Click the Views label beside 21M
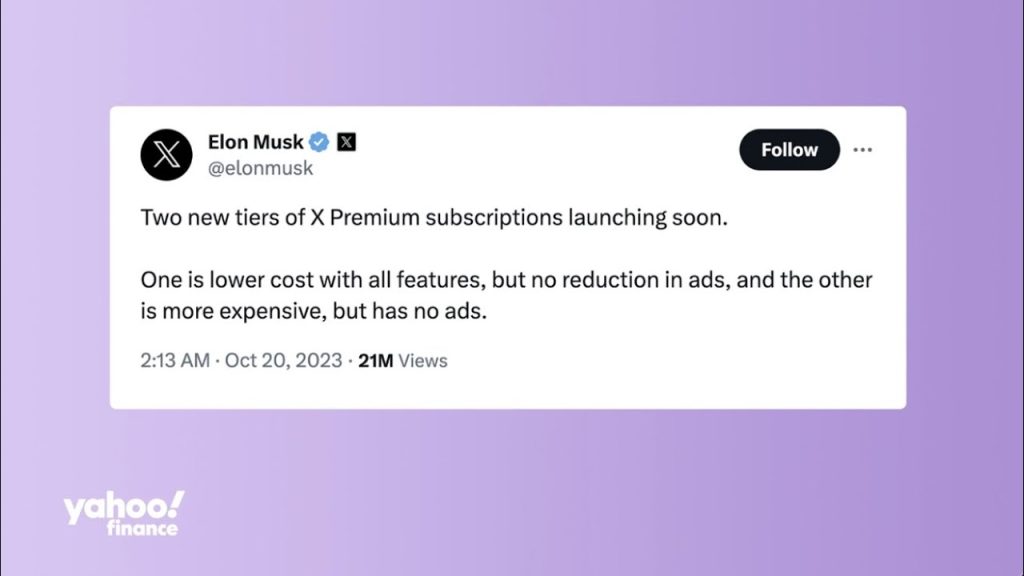The image size is (1024, 576). tap(423, 360)
